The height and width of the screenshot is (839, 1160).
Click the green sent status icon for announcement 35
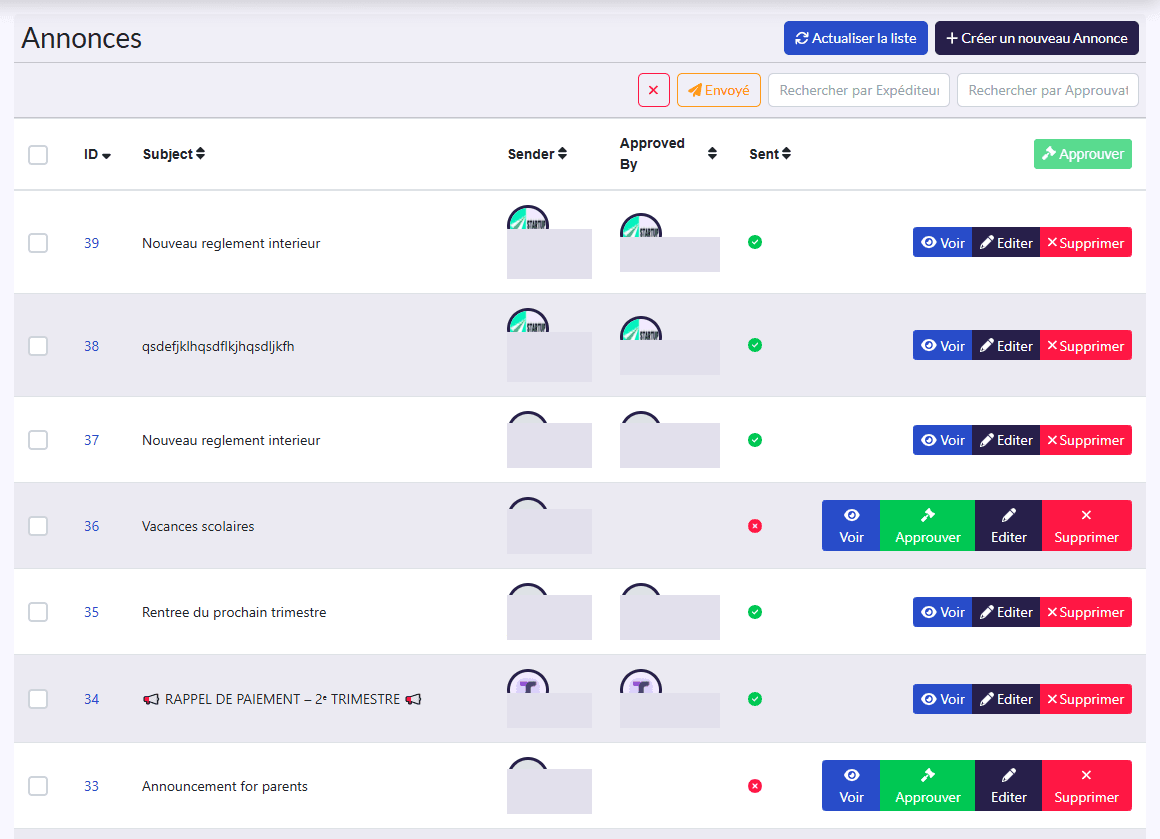(755, 612)
